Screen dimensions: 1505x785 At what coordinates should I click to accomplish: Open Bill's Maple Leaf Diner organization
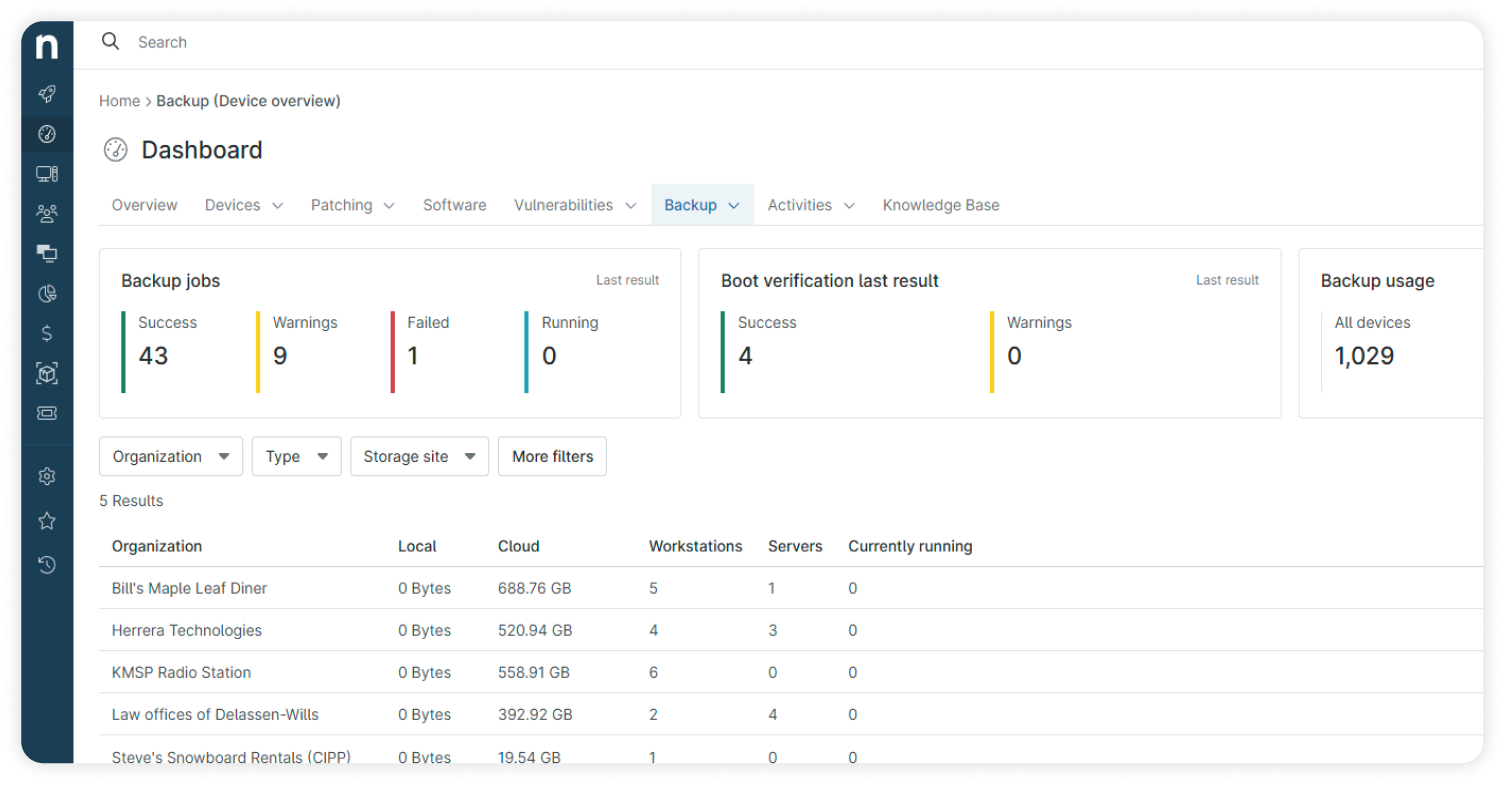(190, 588)
